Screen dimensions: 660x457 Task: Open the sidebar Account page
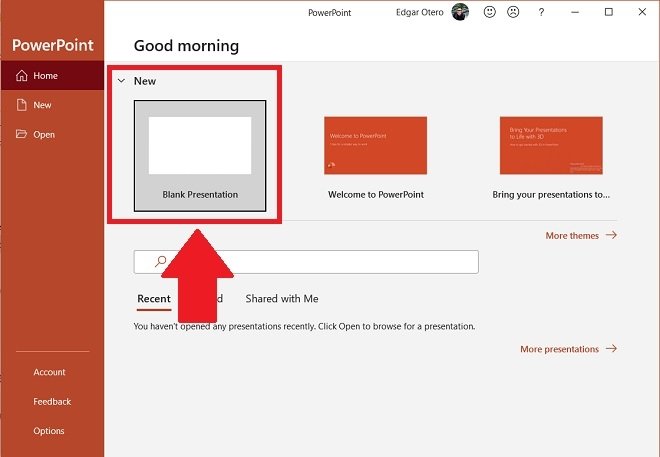pos(49,372)
